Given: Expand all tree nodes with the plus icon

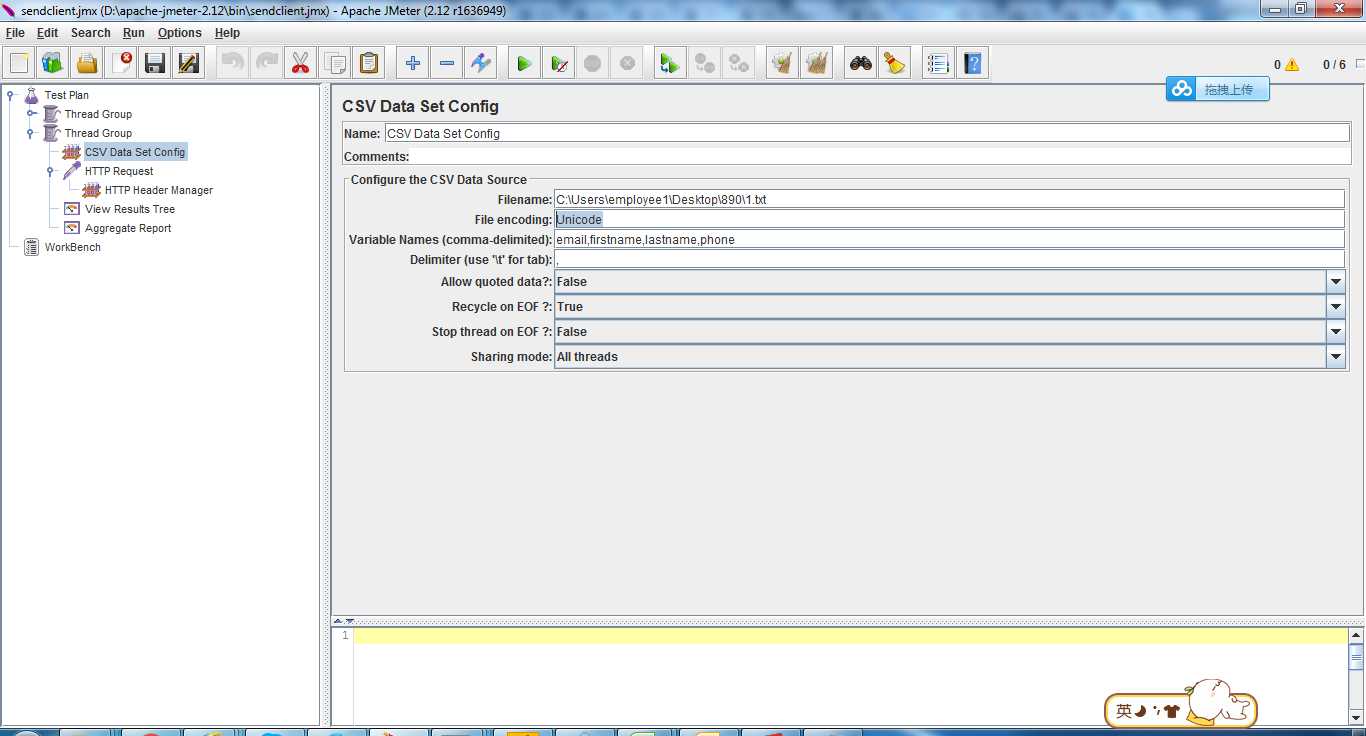Looking at the screenshot, I should pos(412,63).
